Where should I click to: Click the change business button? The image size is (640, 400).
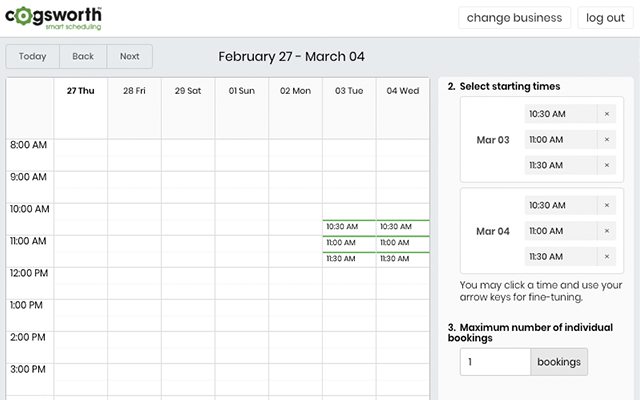pos(514,18)
